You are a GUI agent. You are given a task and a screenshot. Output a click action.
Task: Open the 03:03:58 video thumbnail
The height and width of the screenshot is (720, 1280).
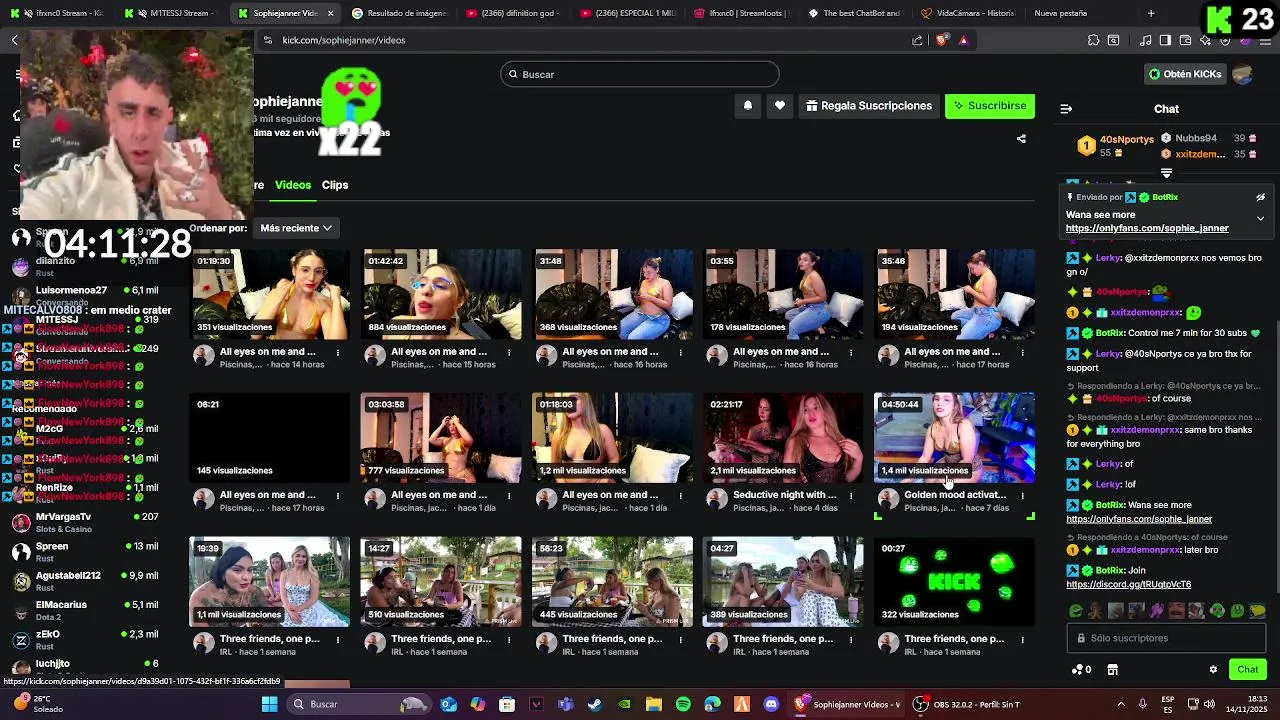pyautogui.click(x=441, y=437)
